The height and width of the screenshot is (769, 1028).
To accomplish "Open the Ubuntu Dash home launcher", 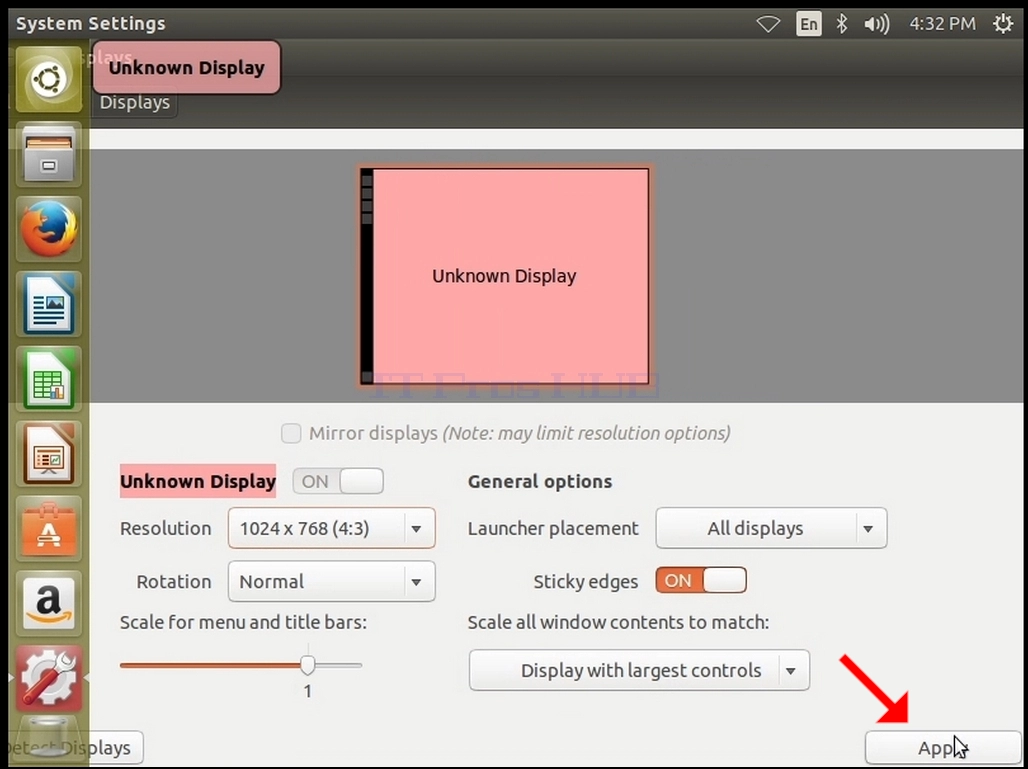I will point(49,80).
